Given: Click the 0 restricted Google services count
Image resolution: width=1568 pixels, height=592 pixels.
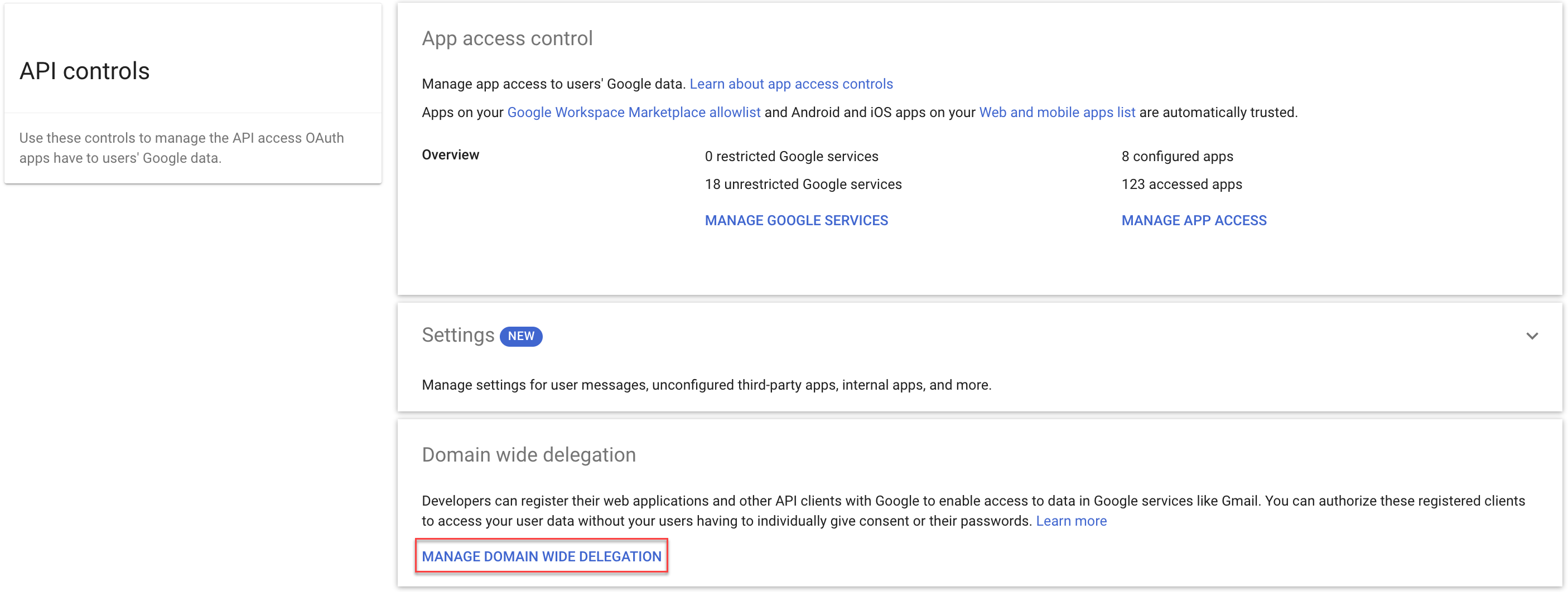Looking at the screenshot, I should pyautogui.click(x=791, y=157).
